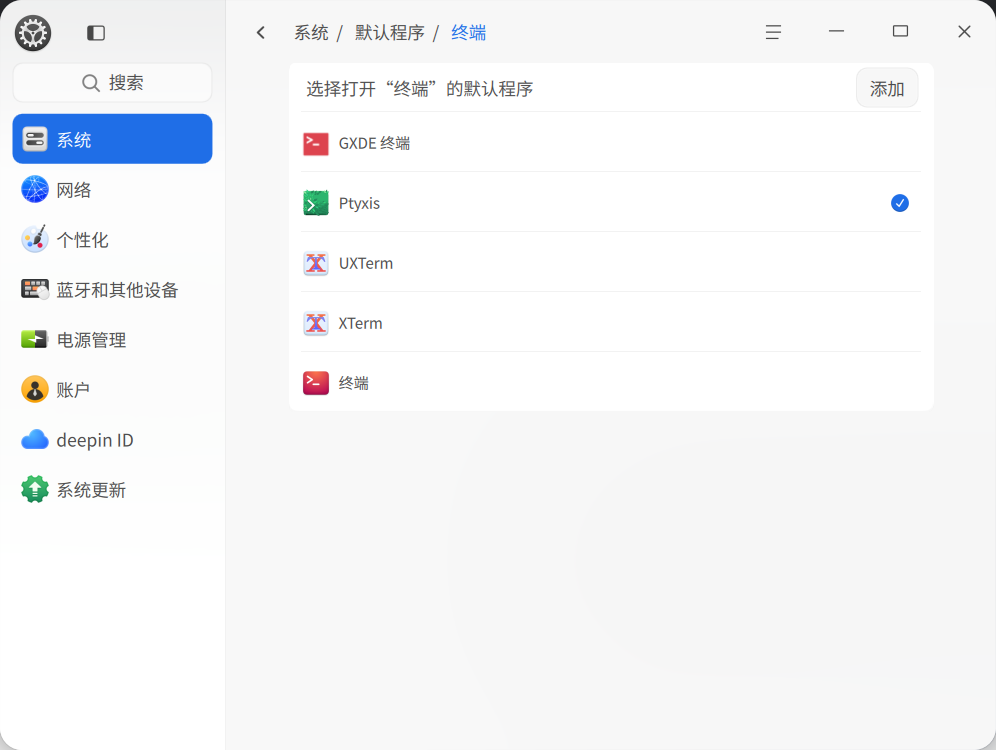The width and height of the screenshot is (996, 750).
Task: Click the XTerm X icon
Action: tap(316, 323)
